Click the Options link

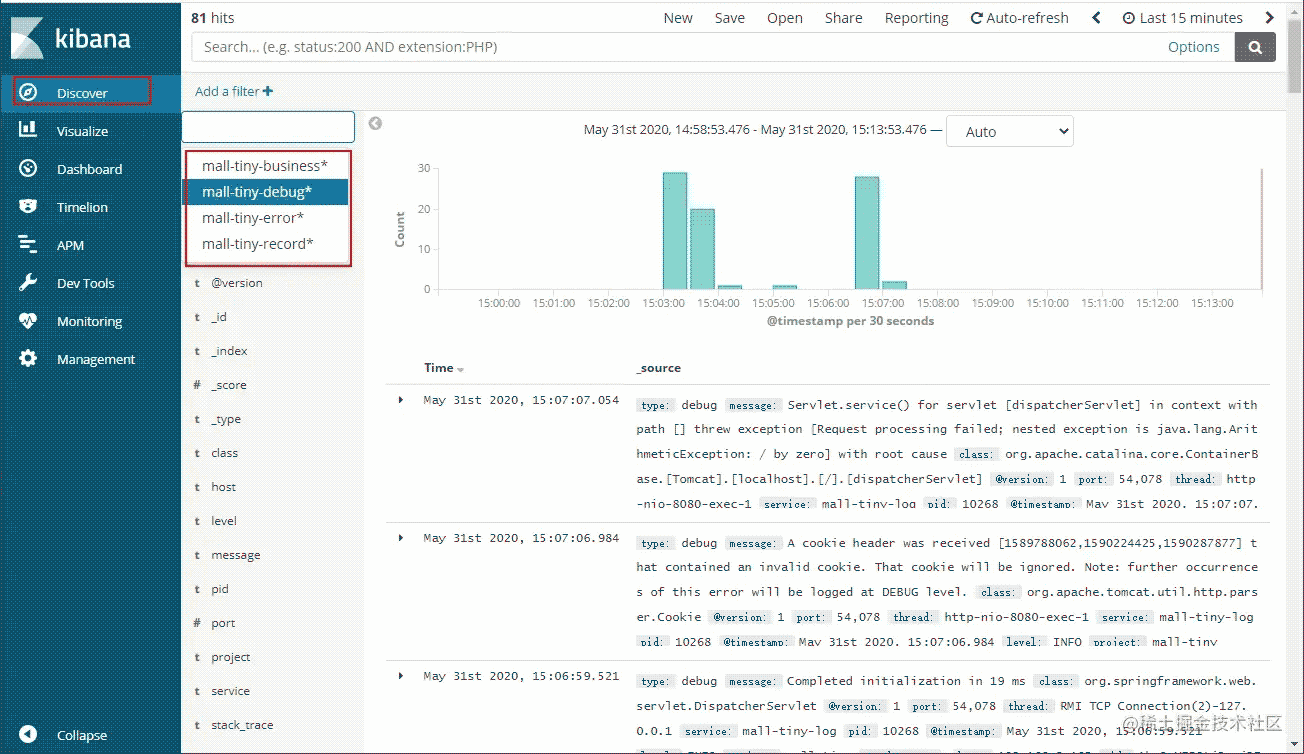pos(1193,47)
